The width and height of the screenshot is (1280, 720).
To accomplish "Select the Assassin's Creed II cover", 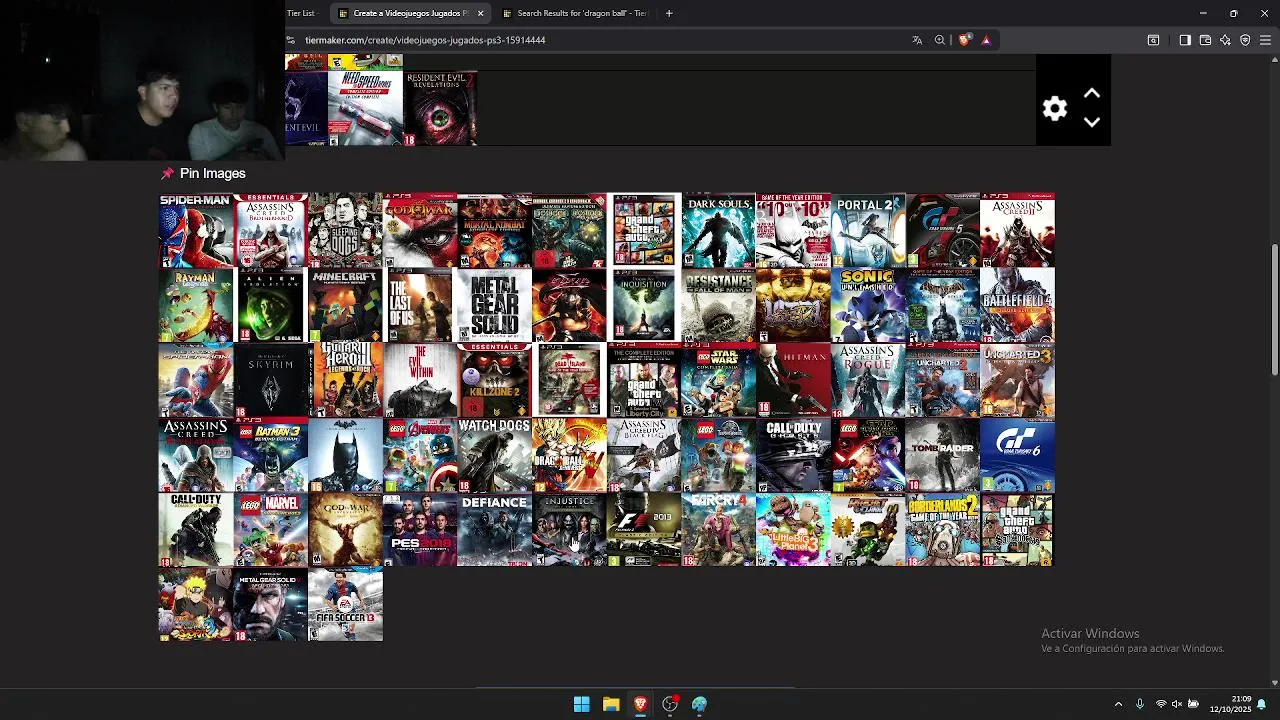I will pyautogui.click(x=1017, y=230).
